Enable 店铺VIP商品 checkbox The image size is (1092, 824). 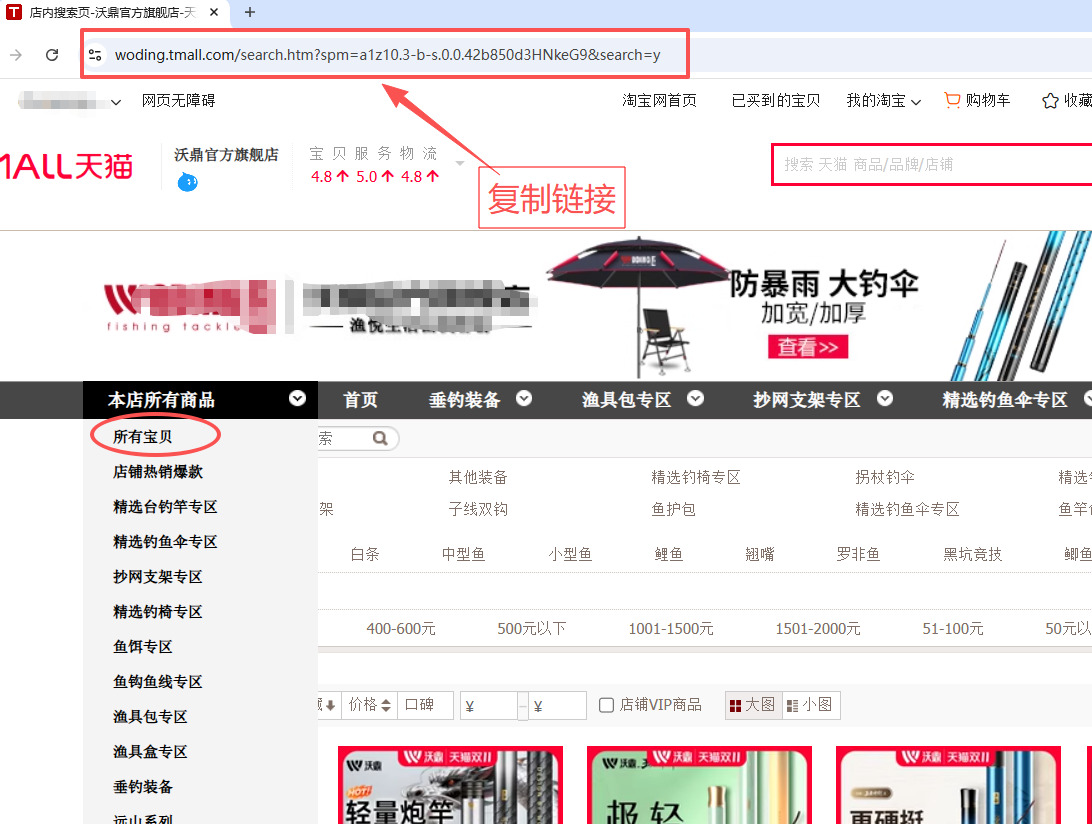click(x=607, y=705)
